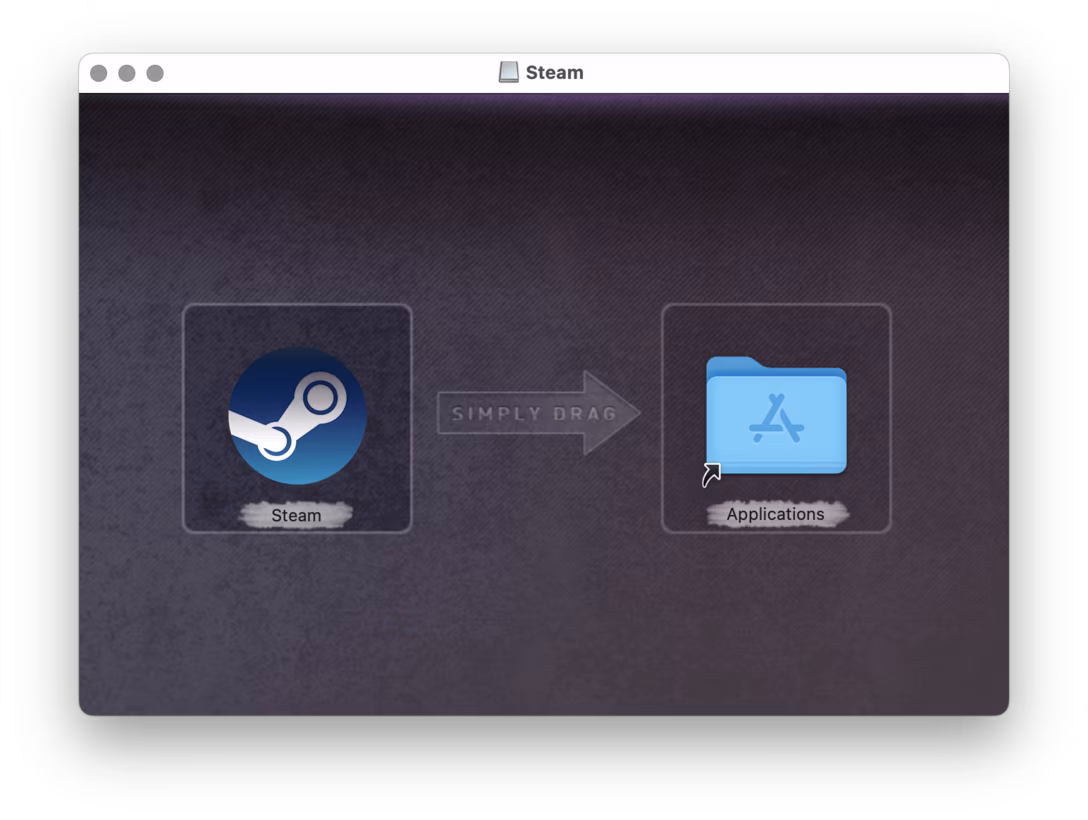Click the Steam label under the app icon

(x=296, y=515)
